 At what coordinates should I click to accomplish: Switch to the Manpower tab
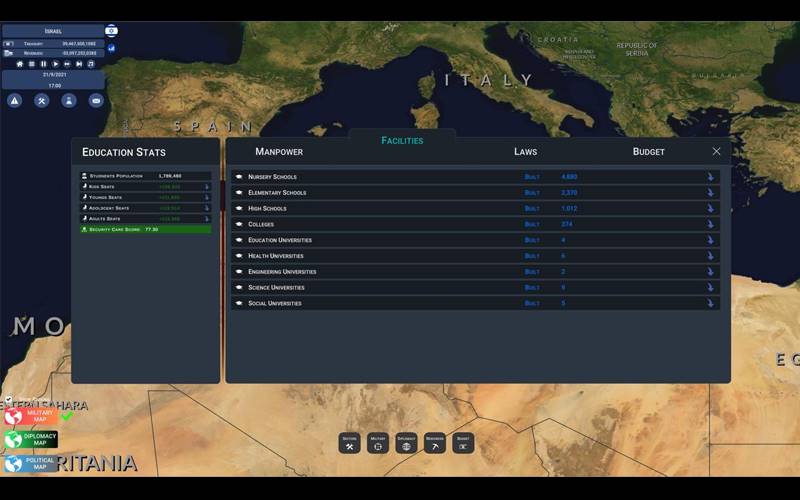[x=279, y=152]
